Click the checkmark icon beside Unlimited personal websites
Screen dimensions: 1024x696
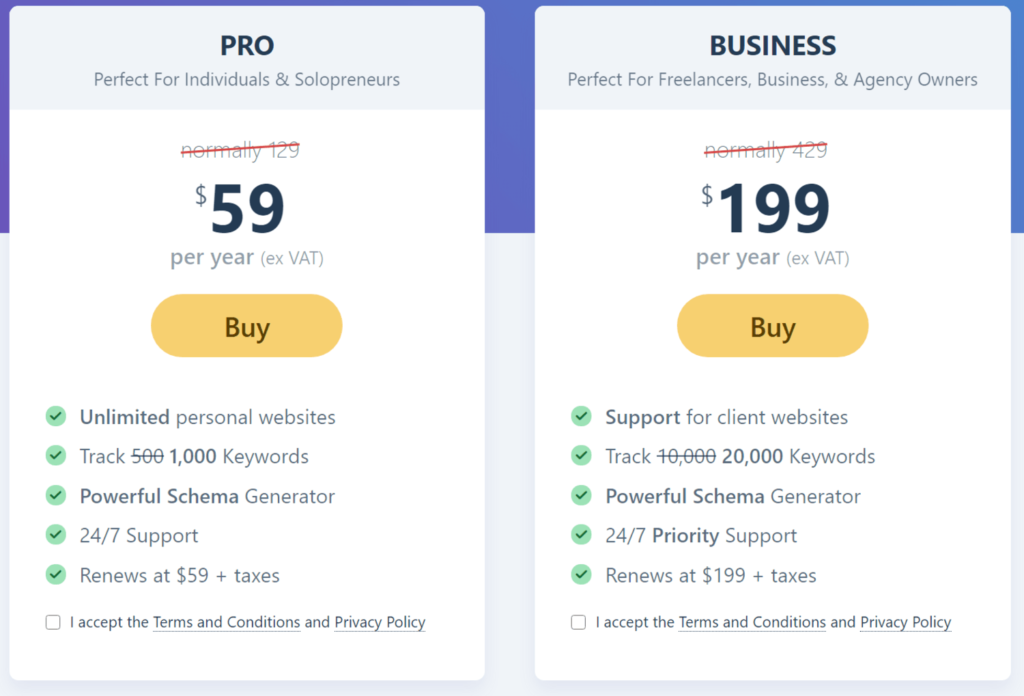point(55,416)
